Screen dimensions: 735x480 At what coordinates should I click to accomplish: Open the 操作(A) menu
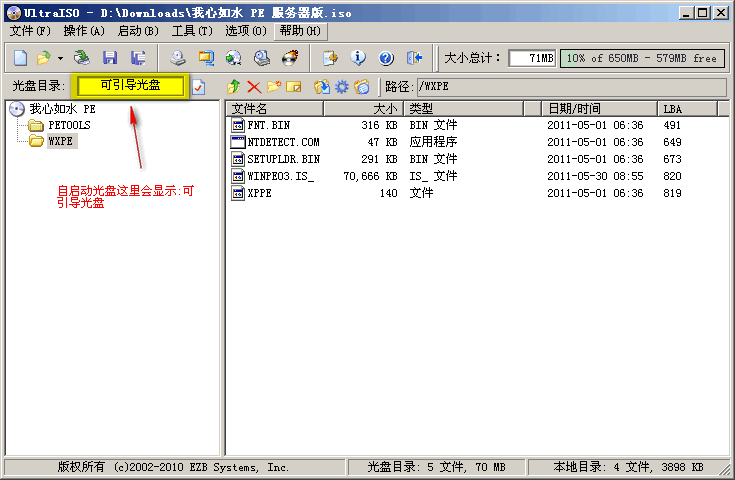click(84, 31)
